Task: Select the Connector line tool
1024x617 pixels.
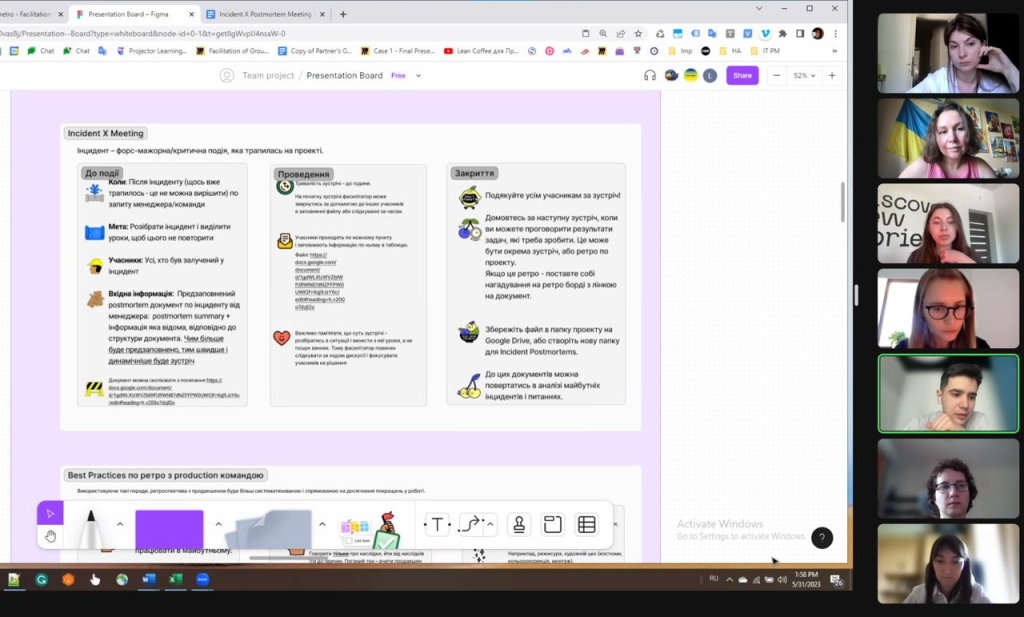Action: point(470,524)
